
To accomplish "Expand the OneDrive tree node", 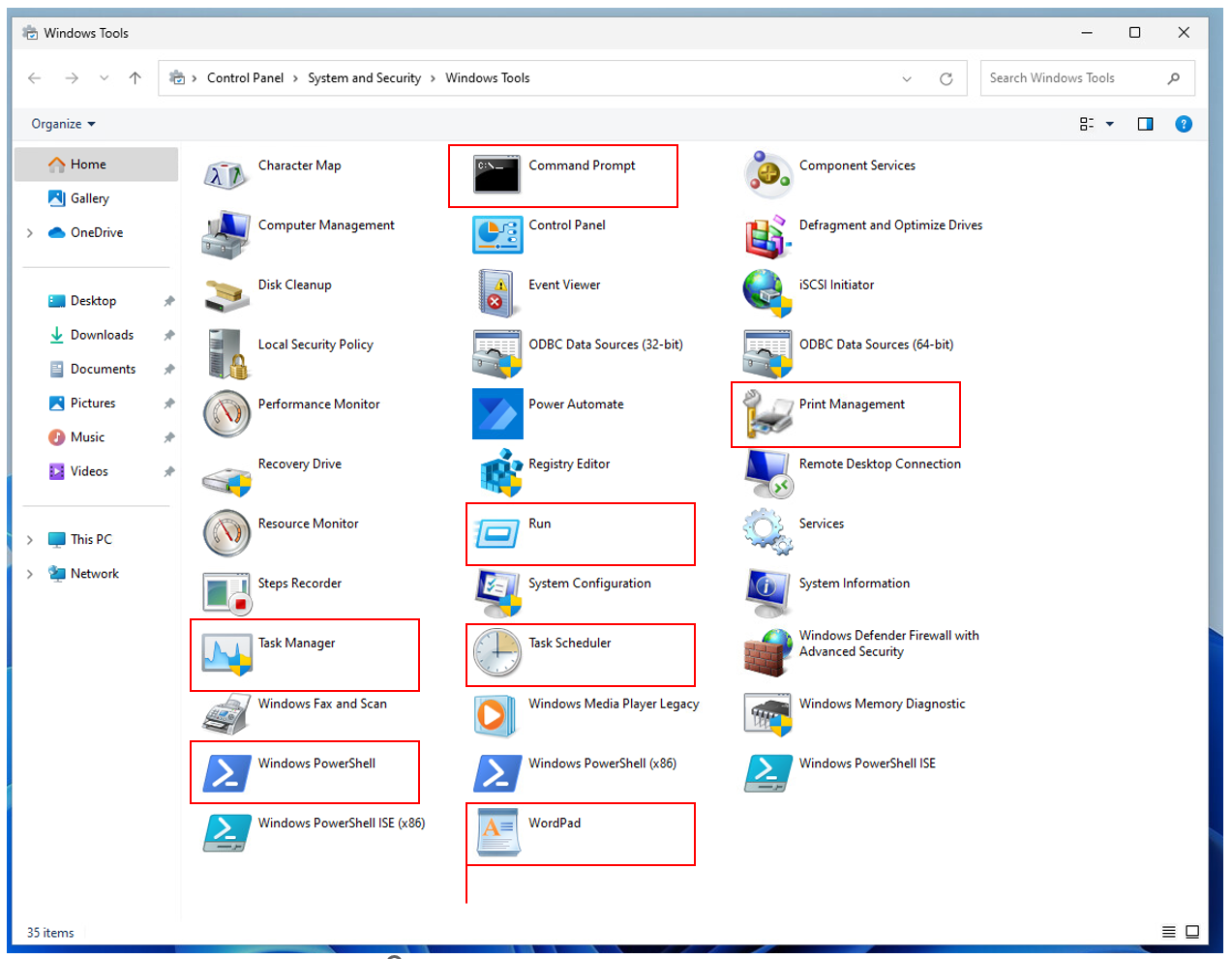I will (30, 233).
